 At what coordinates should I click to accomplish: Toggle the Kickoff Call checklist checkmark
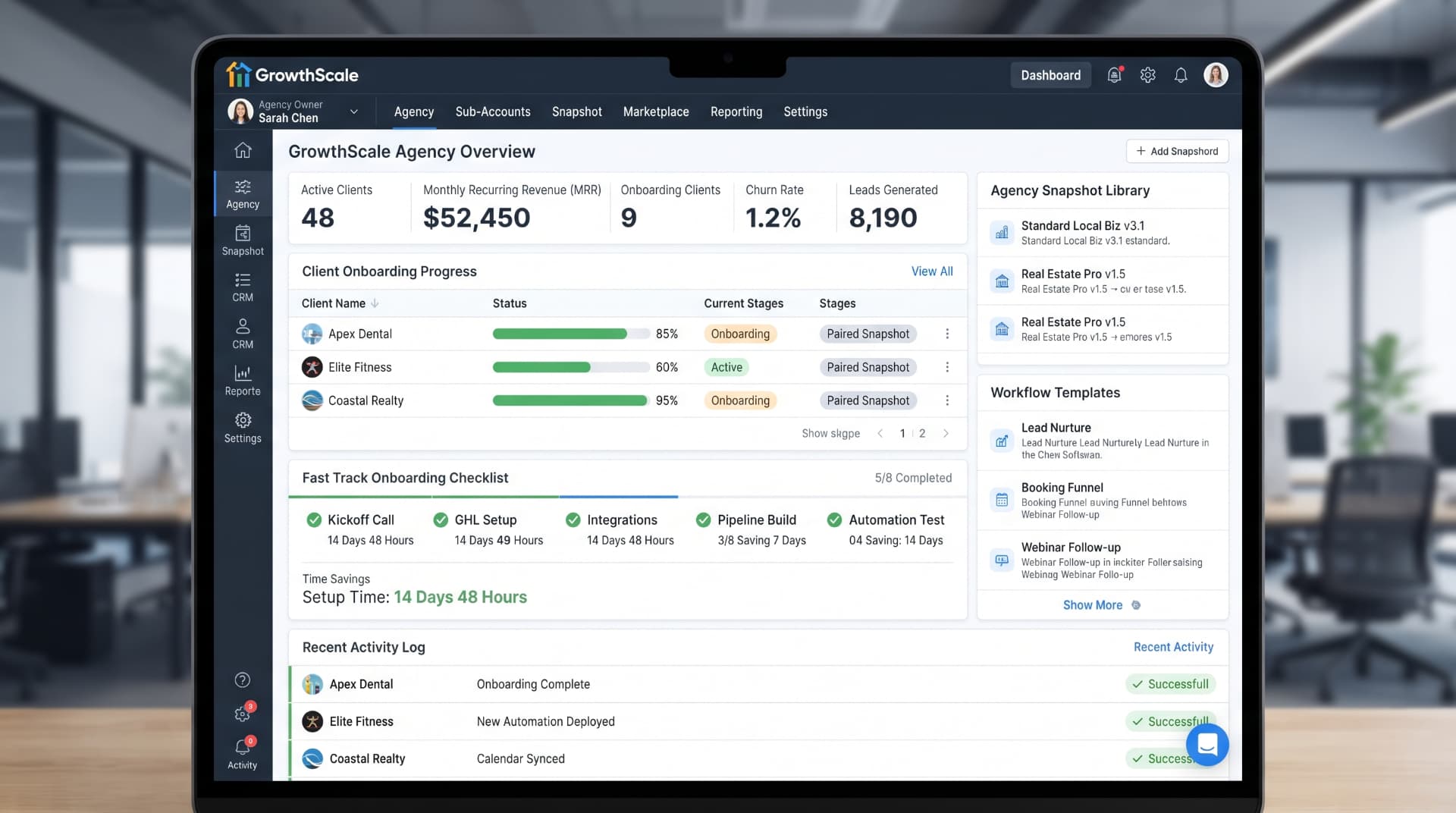[x=313, y=520]
